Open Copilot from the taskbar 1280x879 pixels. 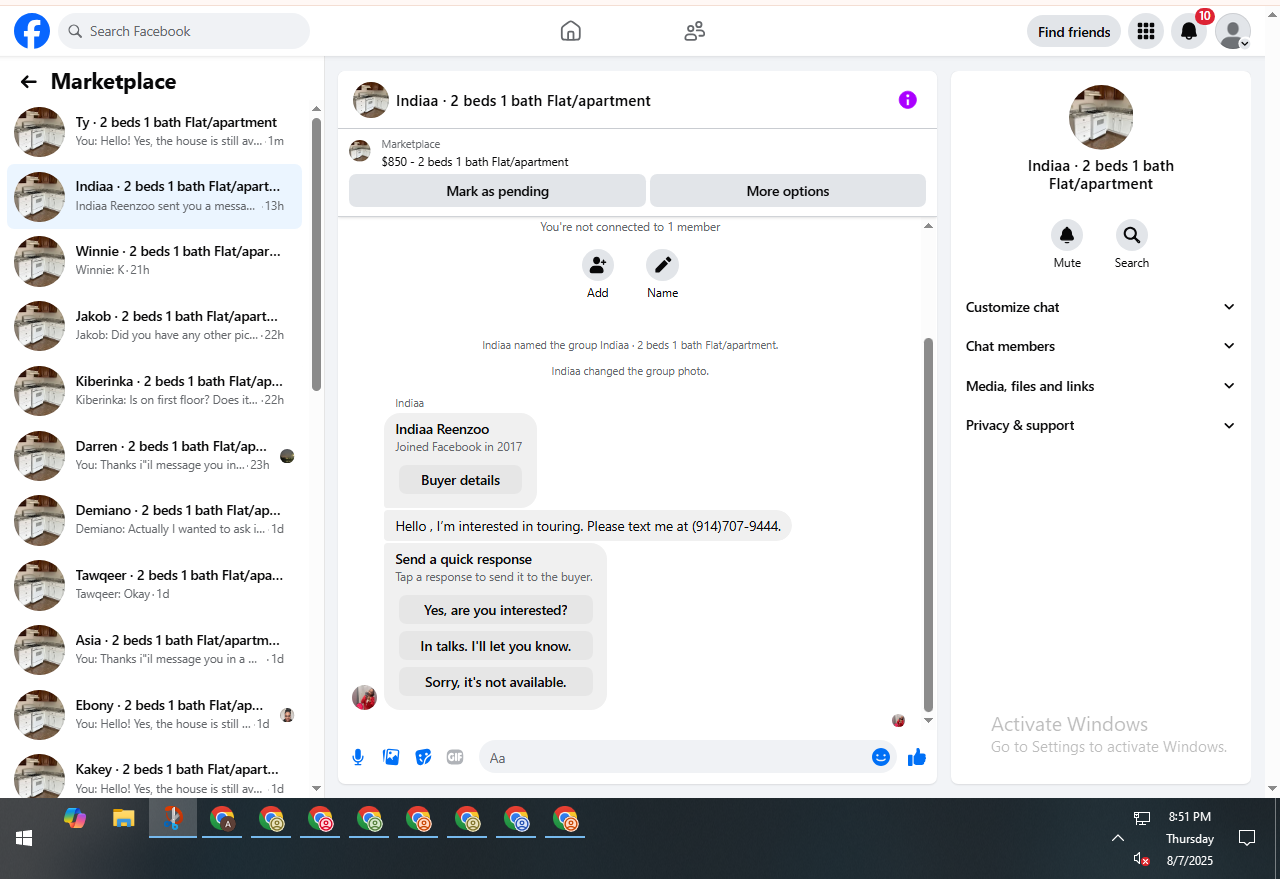tap(75, 818)
